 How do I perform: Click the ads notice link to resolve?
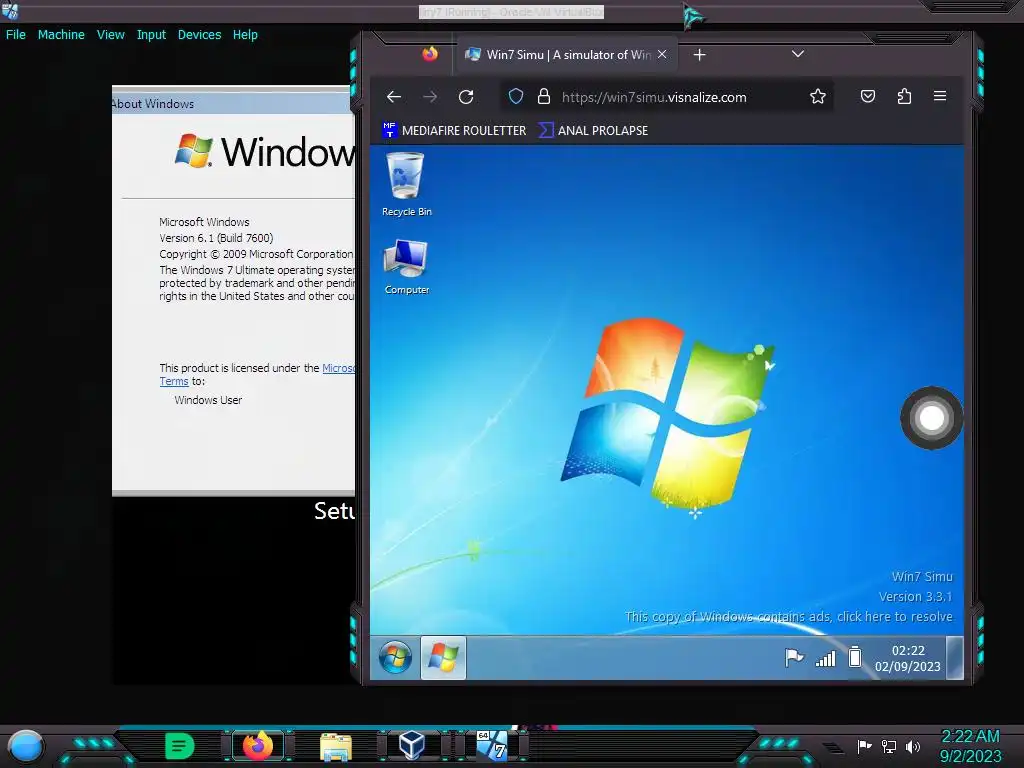788,616
